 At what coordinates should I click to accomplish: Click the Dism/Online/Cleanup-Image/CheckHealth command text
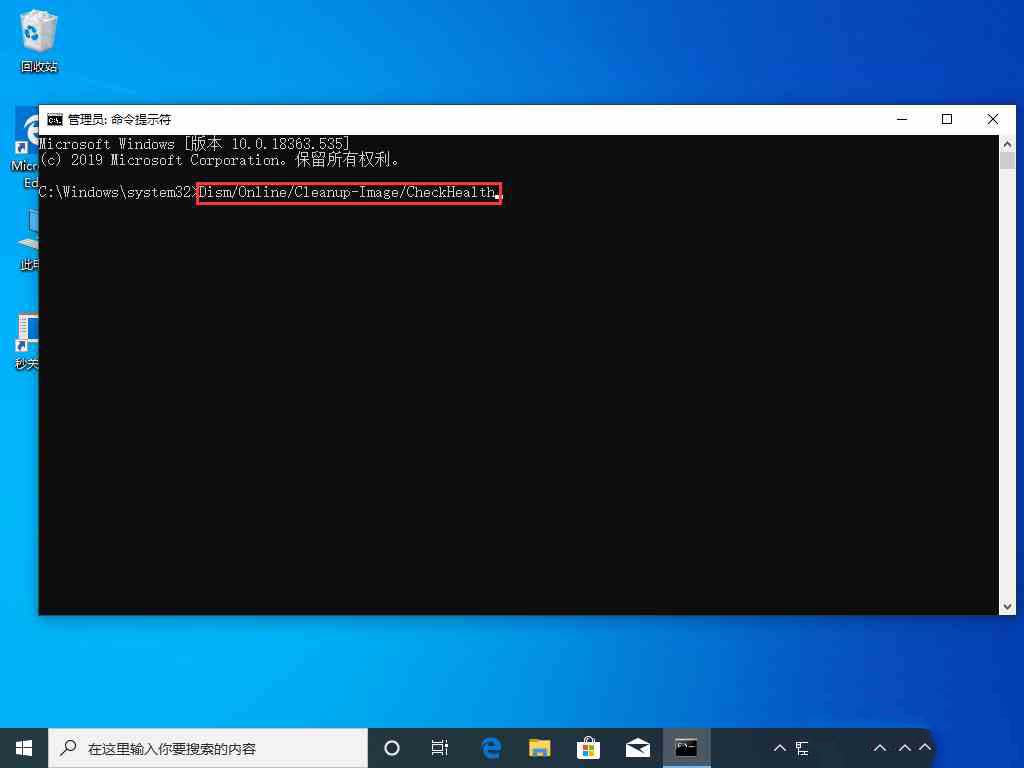click(348, 193)
